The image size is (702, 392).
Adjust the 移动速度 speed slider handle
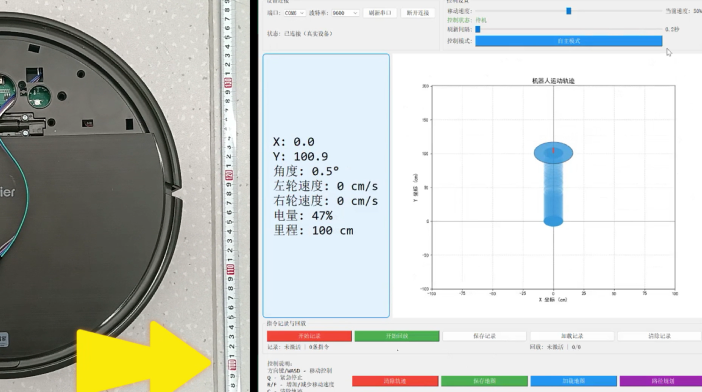tap(569, 11)
